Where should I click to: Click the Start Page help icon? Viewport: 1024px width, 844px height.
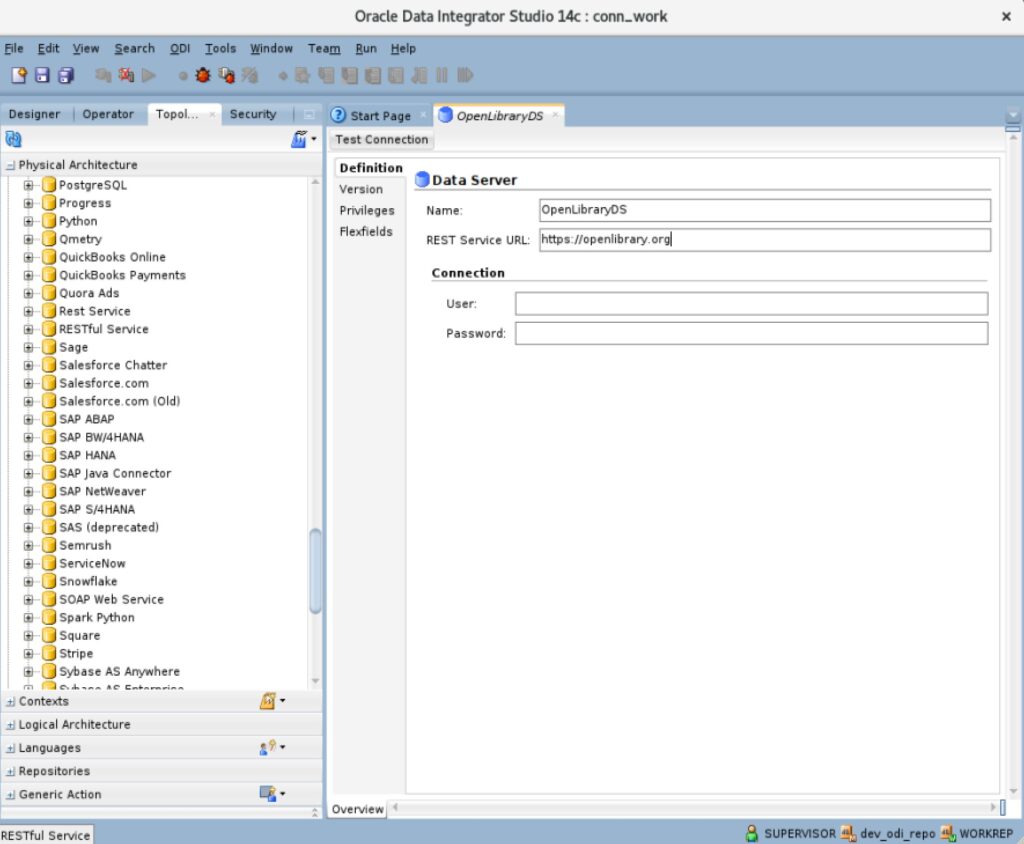(x=338, y=115)
